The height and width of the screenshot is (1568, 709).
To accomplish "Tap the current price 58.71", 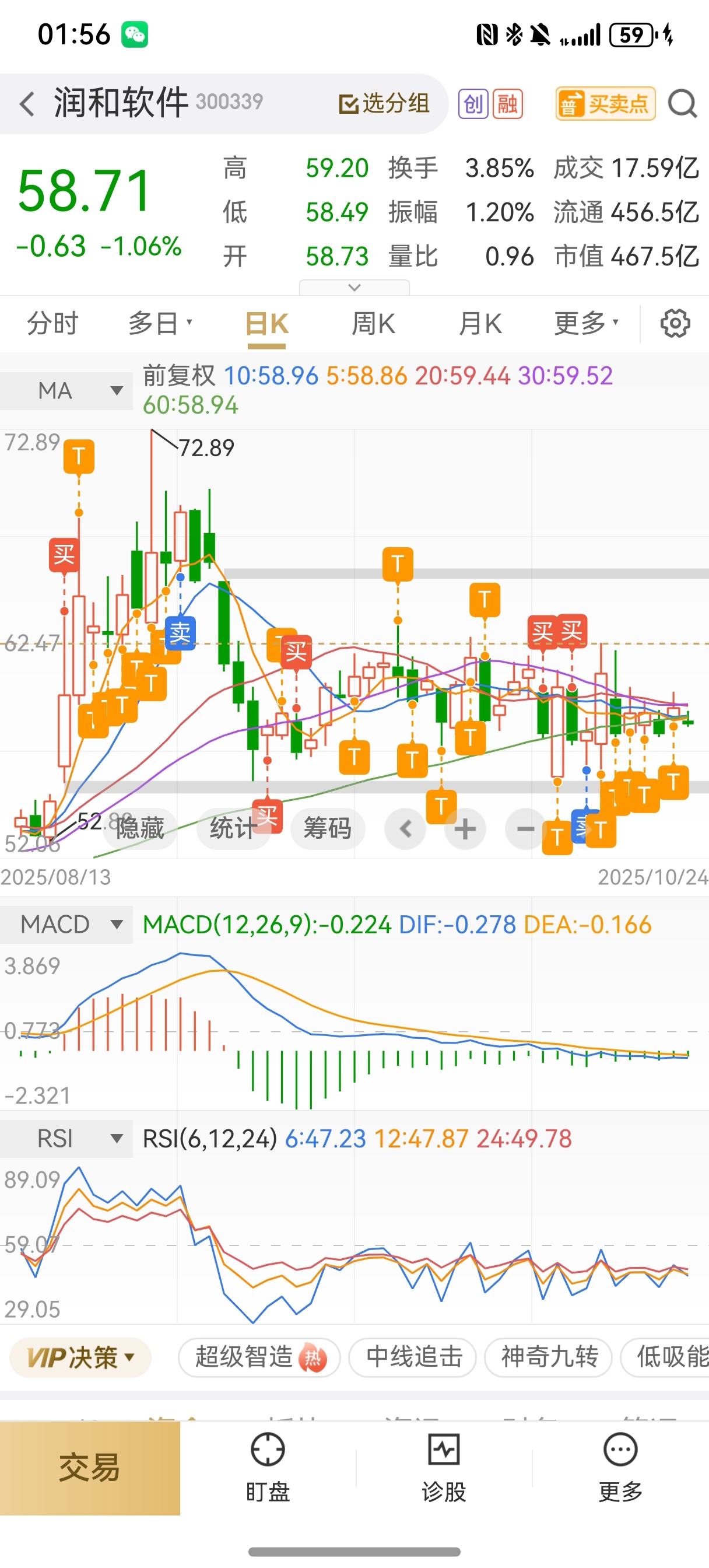I will point(85,191).
